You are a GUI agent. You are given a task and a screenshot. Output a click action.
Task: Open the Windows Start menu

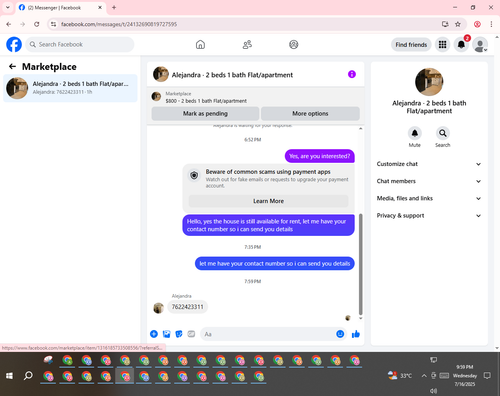pos(9,376)
